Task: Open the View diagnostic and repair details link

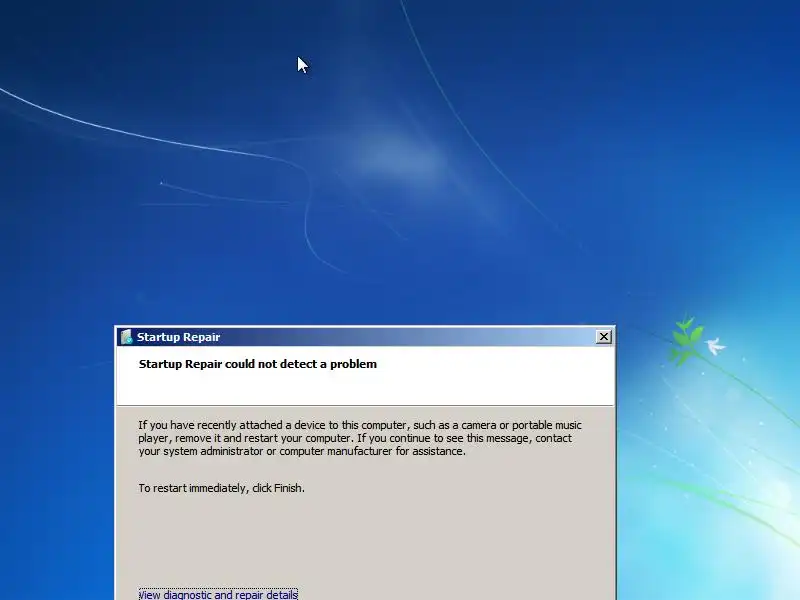Action: coord(218,594)
